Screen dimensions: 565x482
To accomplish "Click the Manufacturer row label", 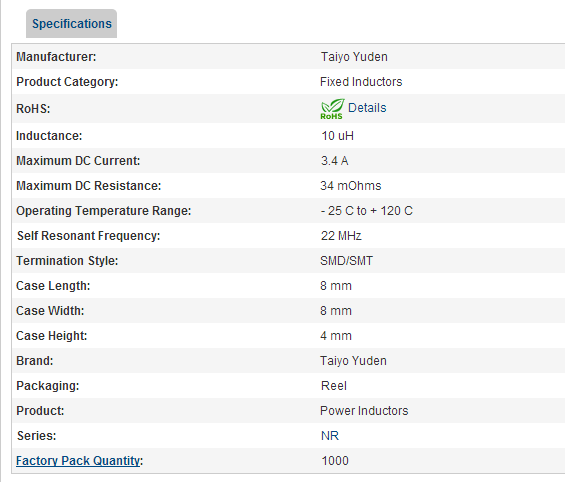I will (56, 57).
